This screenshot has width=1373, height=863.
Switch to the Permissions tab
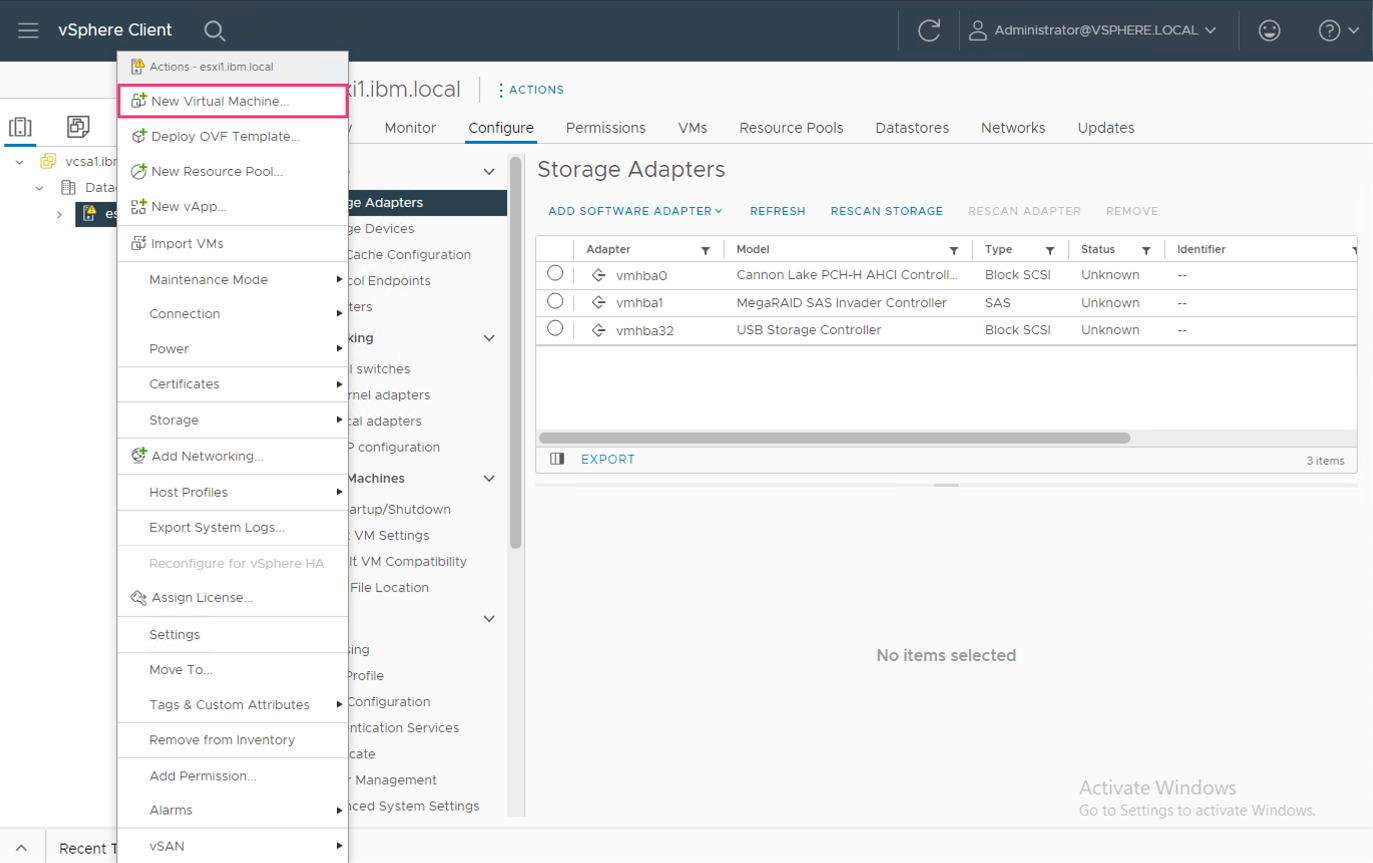point(606,128)
